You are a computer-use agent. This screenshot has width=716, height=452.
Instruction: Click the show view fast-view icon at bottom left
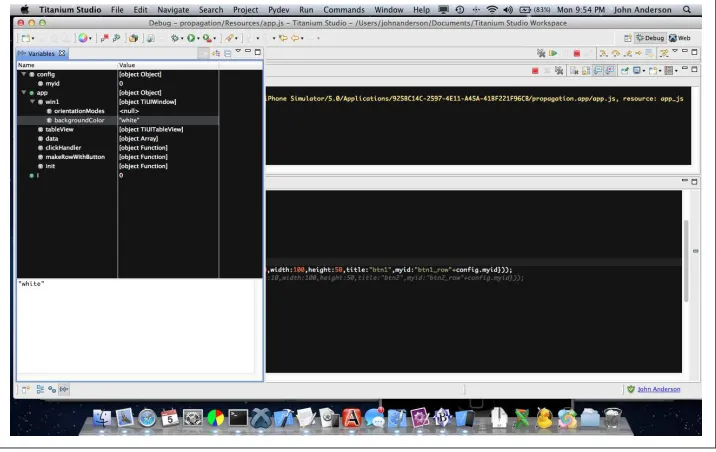coord(25,389)
